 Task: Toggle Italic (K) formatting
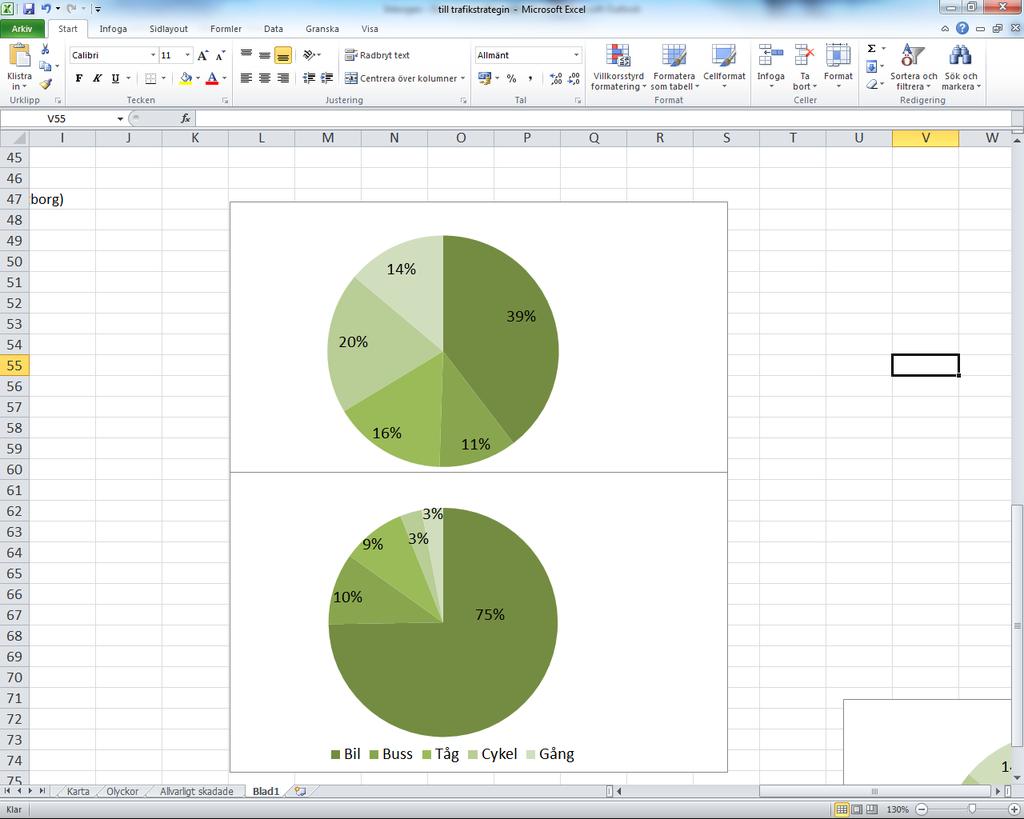(x=97, y=78)
